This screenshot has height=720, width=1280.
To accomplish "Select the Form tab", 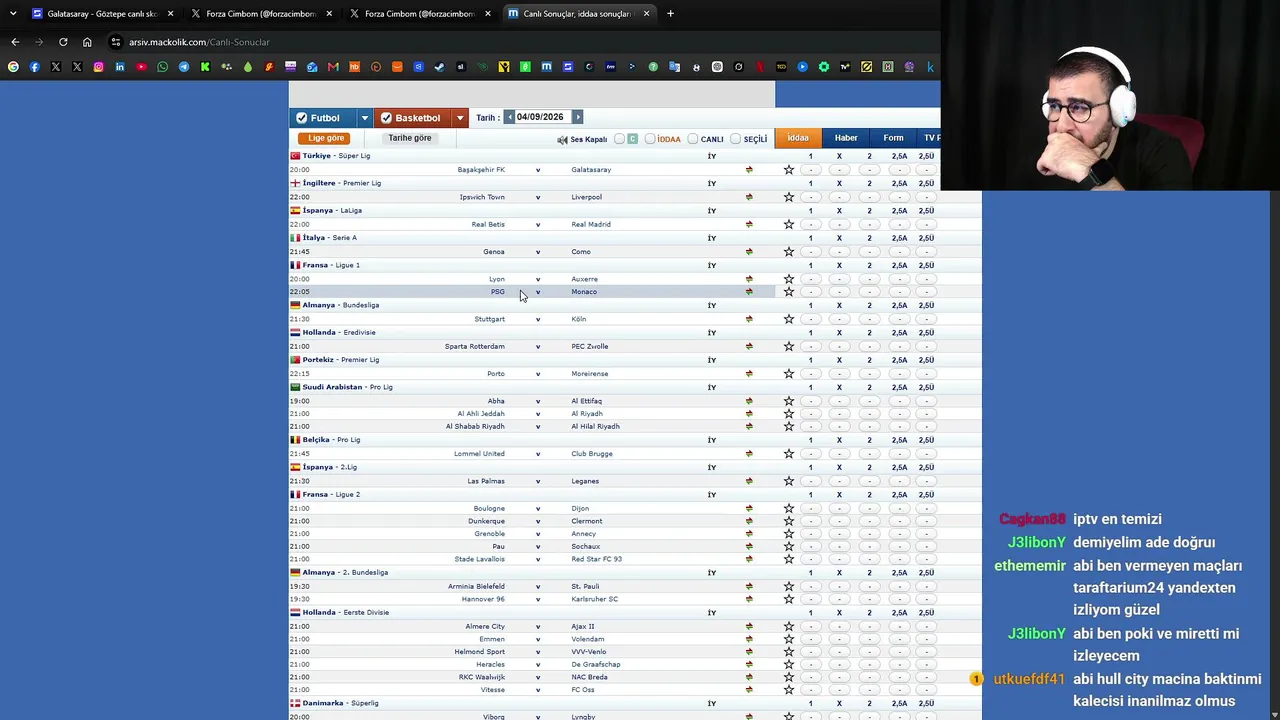I will click(x=893, y=138).
